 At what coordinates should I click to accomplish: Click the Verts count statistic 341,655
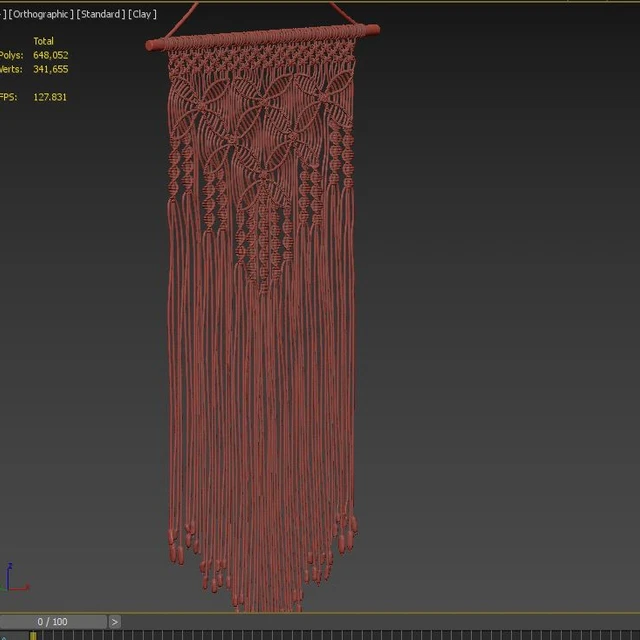pyautogui.click(x=51, y=69)
